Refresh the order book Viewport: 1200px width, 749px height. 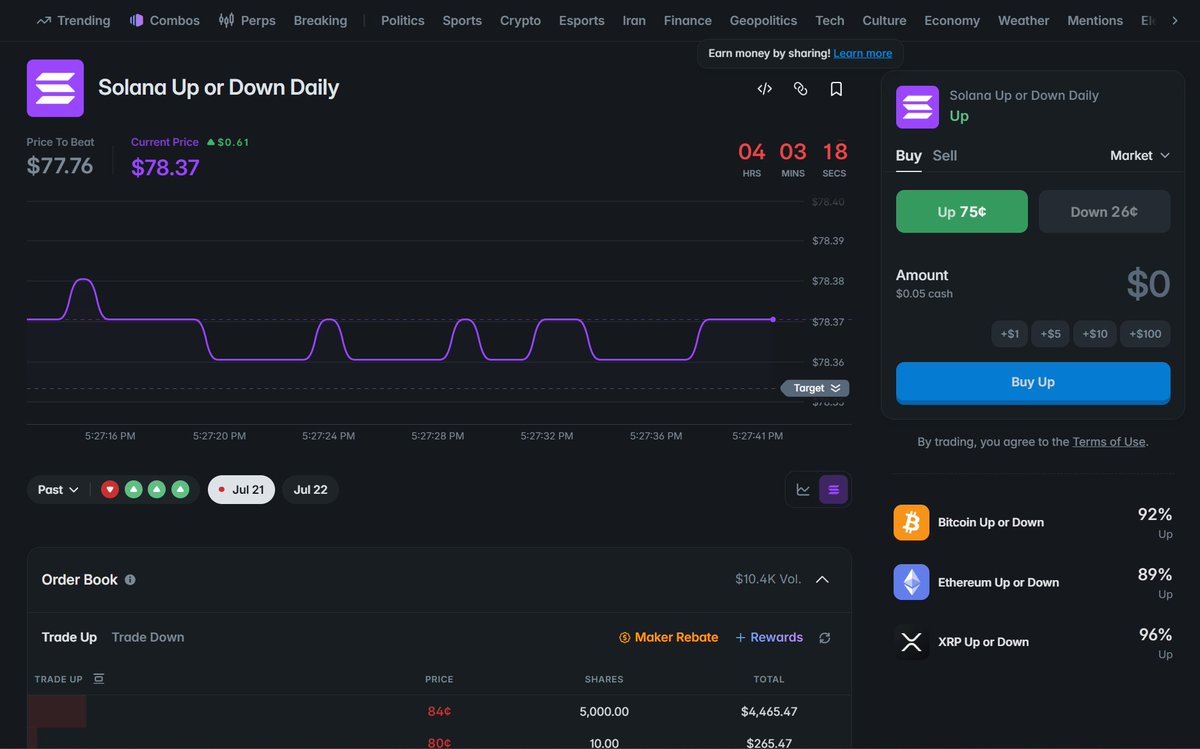pyautogui.click(x=824, y=637)
